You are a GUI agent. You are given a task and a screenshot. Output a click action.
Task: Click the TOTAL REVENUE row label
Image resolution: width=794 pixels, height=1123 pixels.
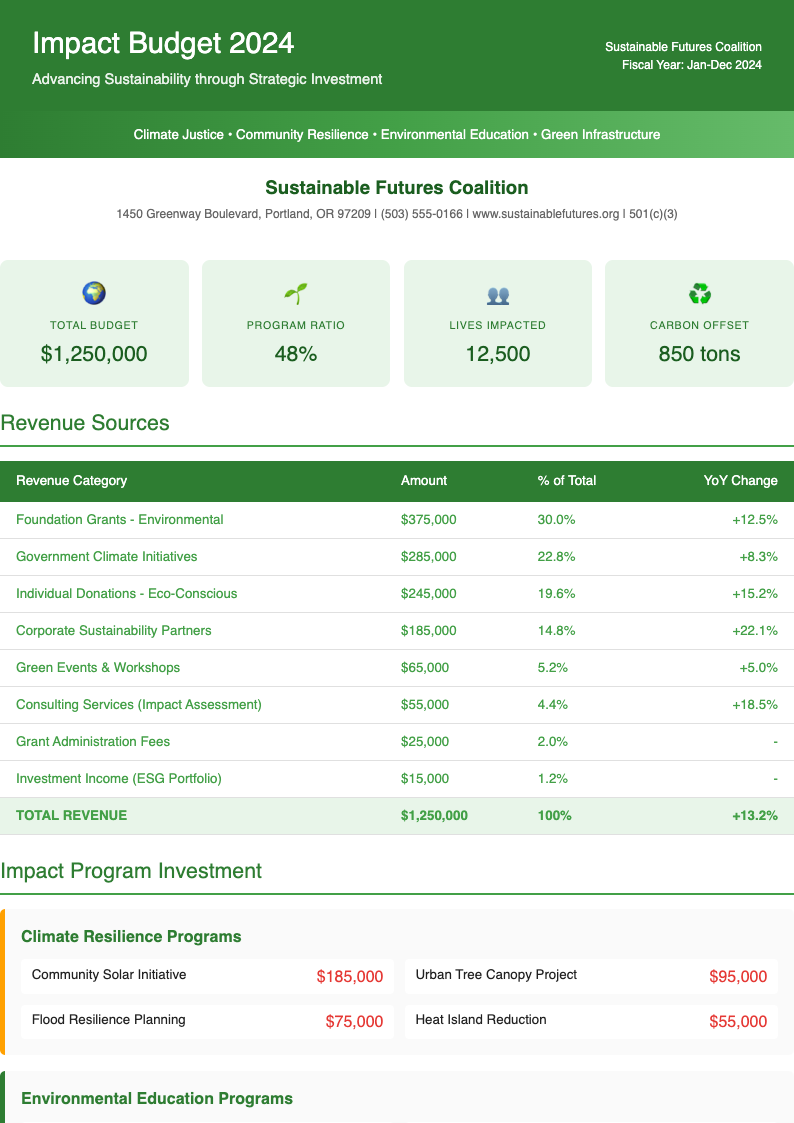coord(72,816)
